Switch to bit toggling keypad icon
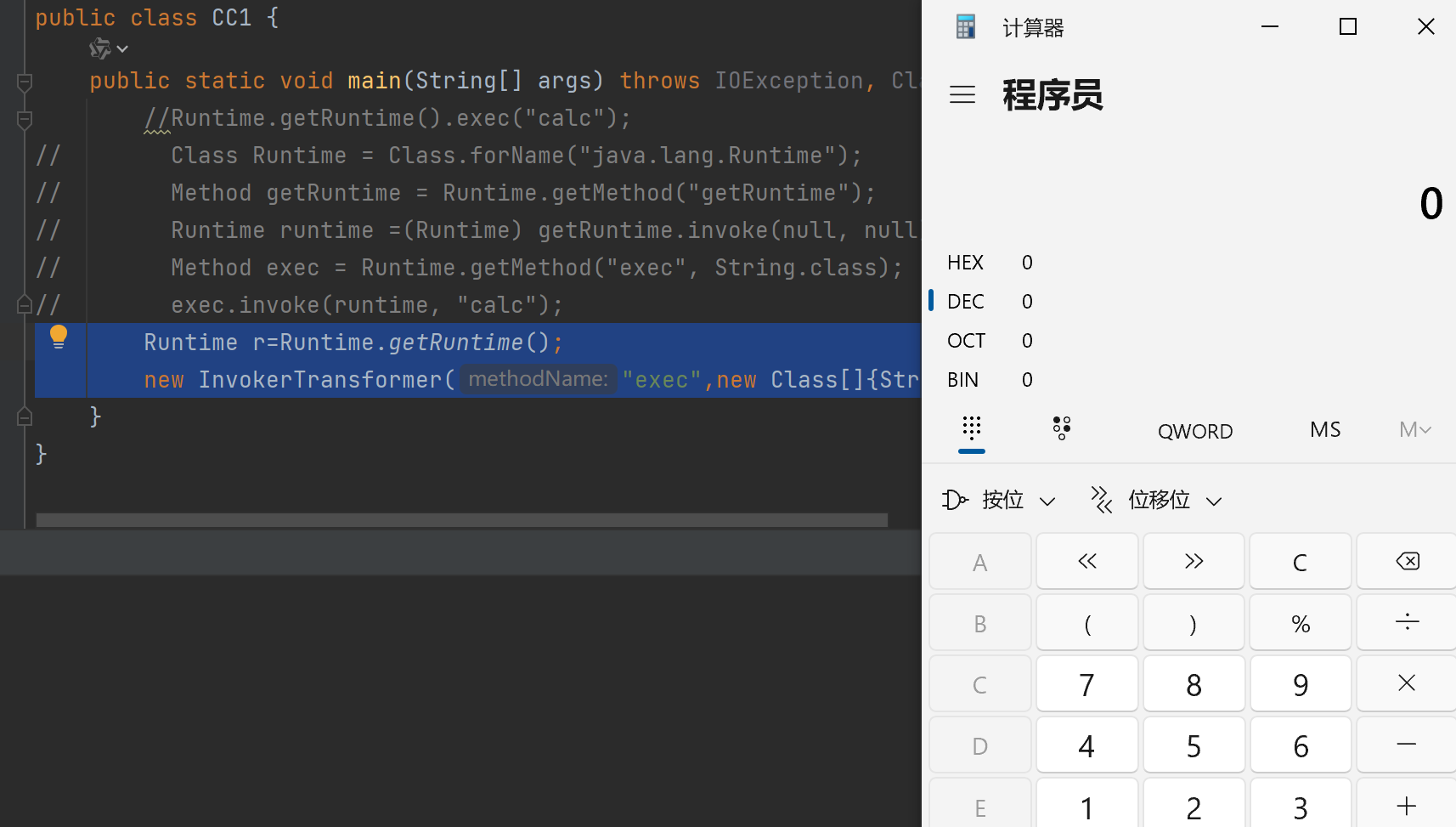Screen dimensions: 1456x827 coord(1062,428)
